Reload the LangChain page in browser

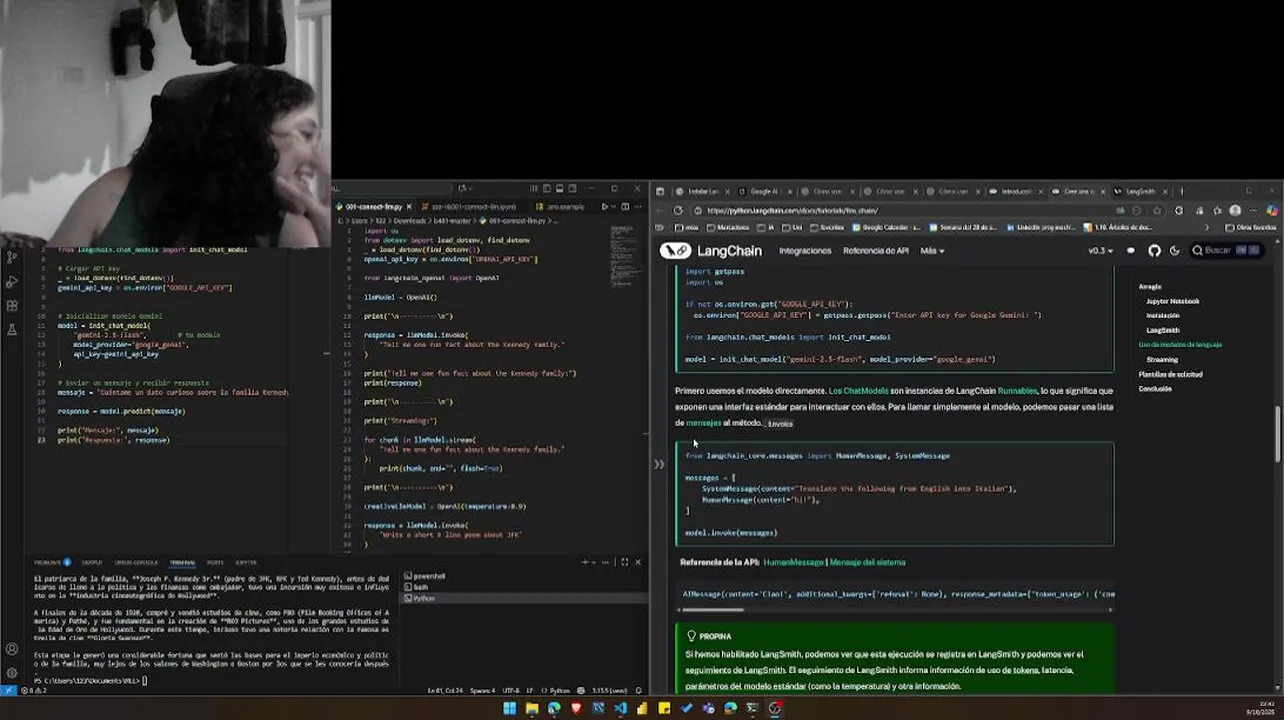tap(678, 210)
